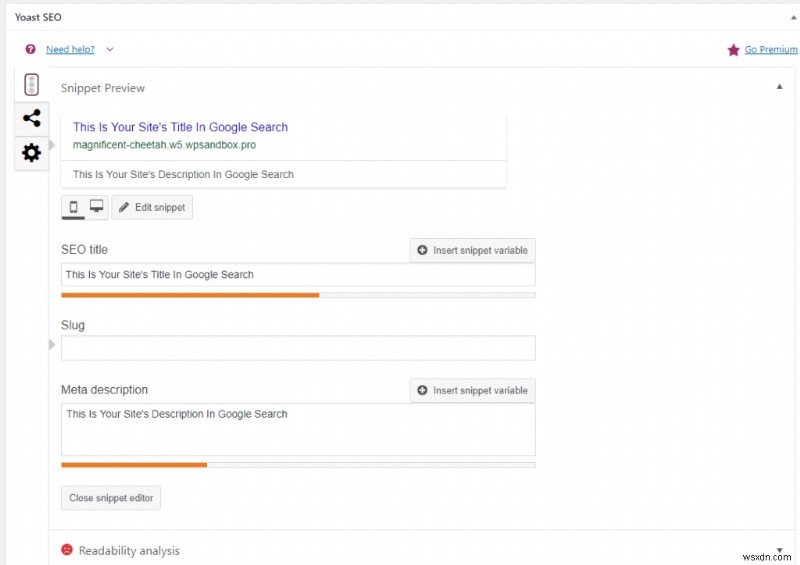Click the pencil Edit snippet button

[x=152, y=207]
